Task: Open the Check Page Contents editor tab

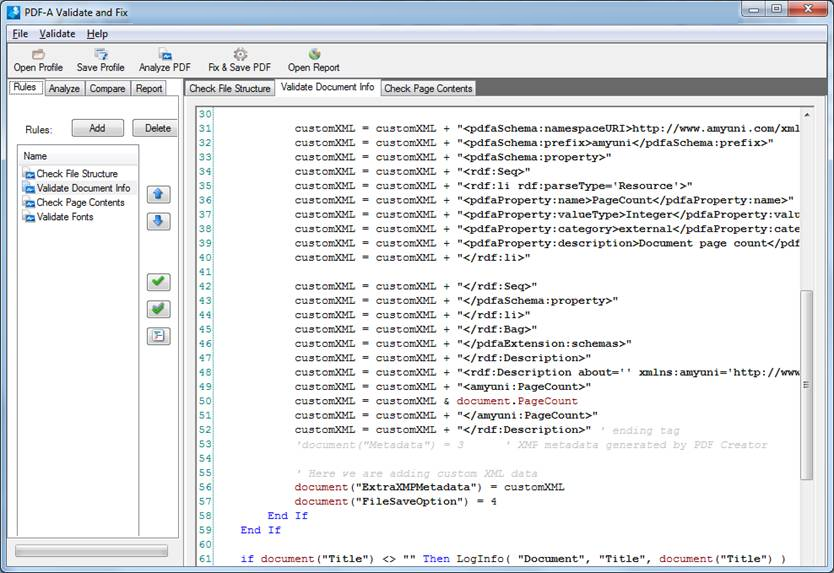Action: tap(428, 89)
